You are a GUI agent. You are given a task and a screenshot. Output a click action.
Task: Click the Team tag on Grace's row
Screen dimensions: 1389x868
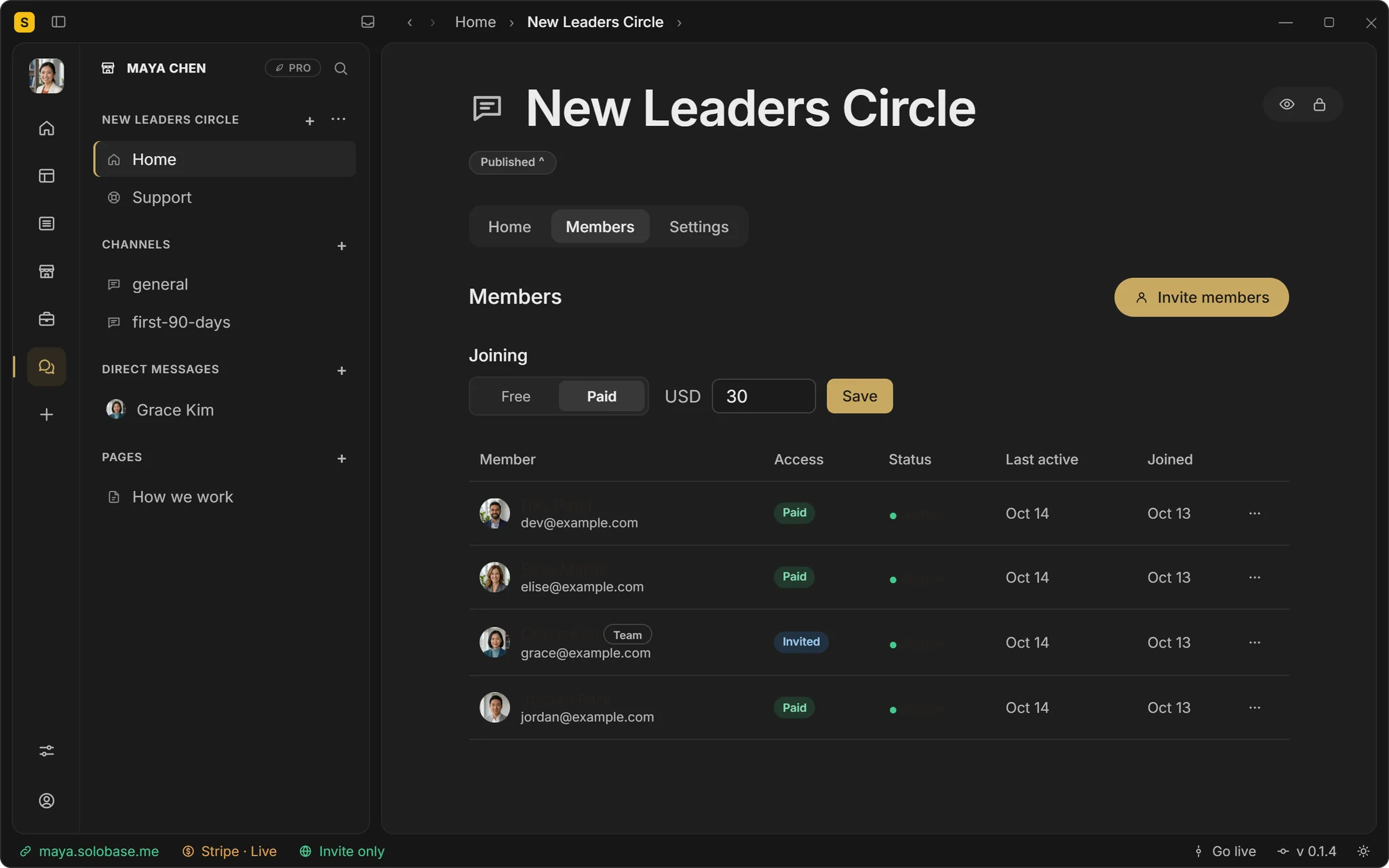[x=627, y=635]
